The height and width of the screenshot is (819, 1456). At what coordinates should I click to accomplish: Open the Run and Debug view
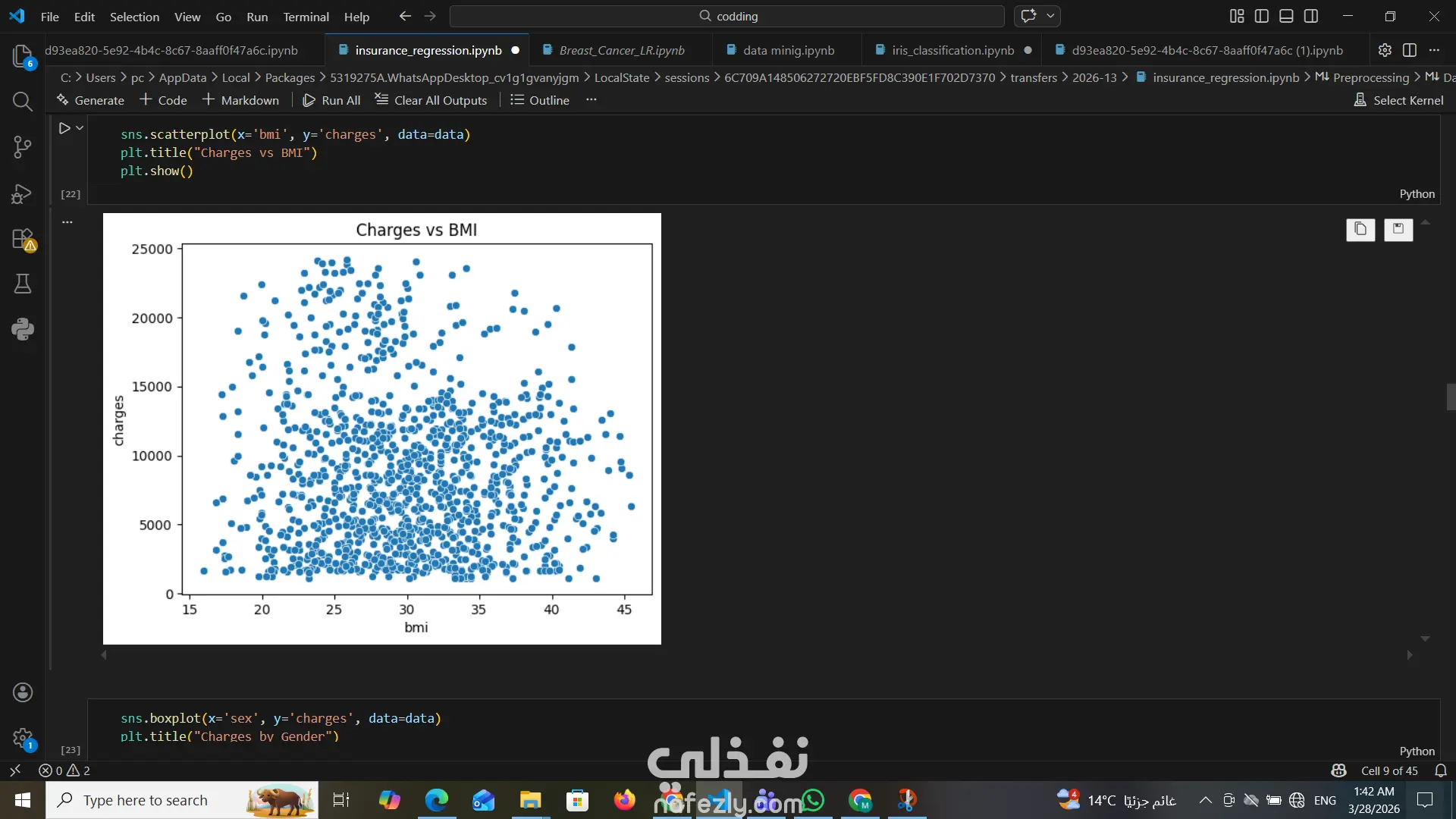click(22, 194)
